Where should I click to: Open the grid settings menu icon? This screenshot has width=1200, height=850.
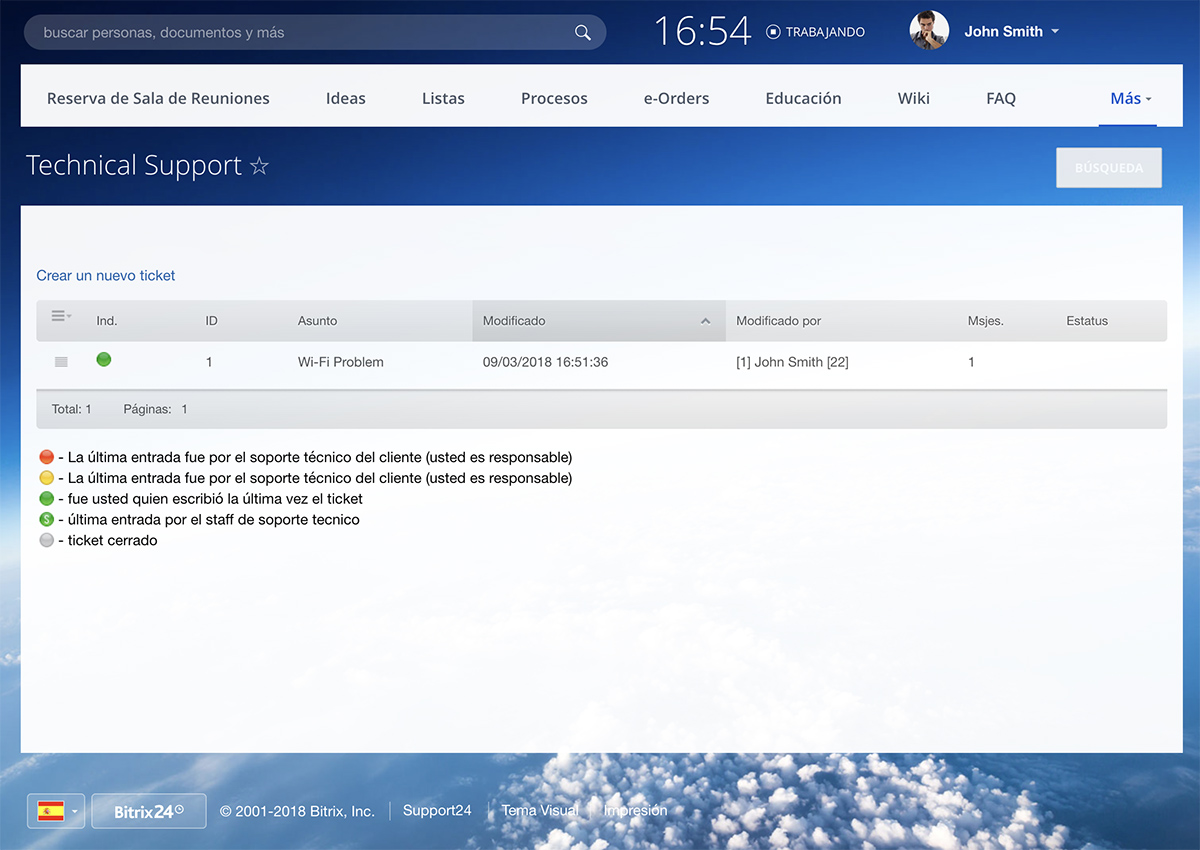[x=60, y=316]
